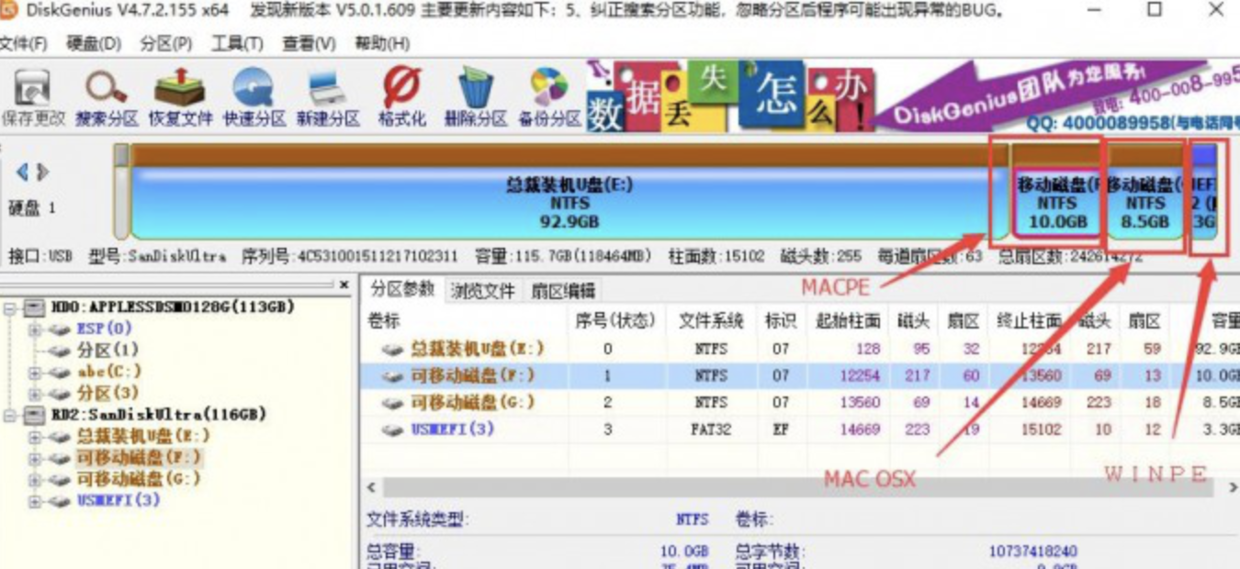Click the DiskGenius banner advertisement
The height and width of the screenshot is (569, 1240).
click(x=912, y=97)
